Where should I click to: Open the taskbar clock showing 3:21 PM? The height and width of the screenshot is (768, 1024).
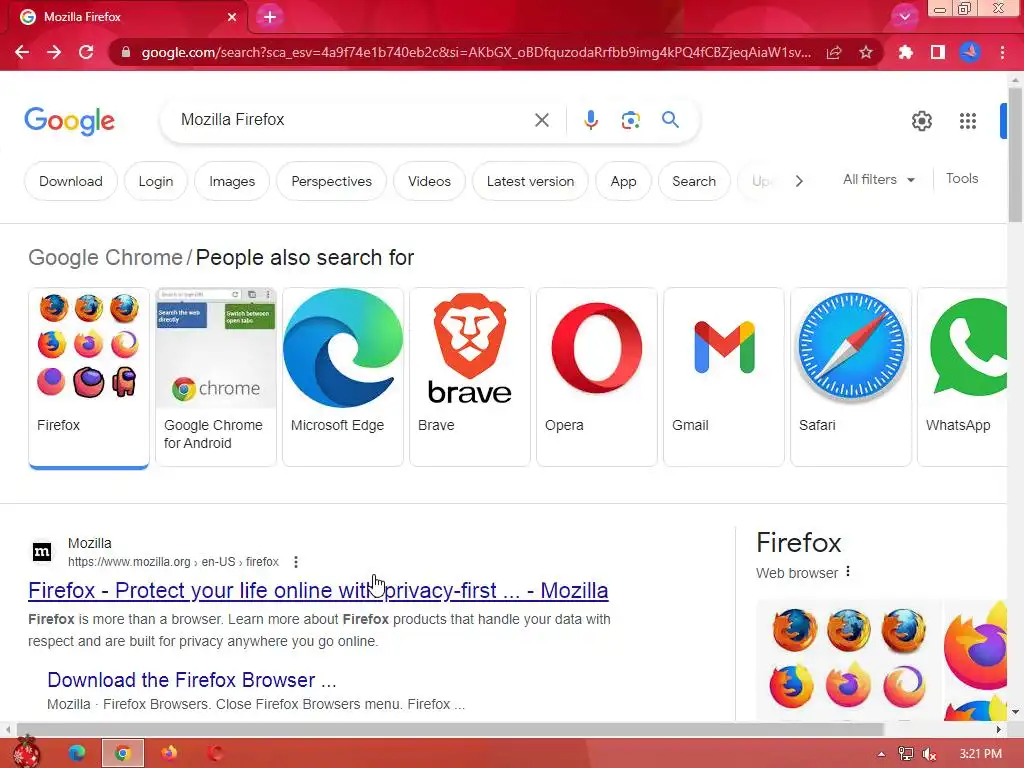tap(981, 754)
